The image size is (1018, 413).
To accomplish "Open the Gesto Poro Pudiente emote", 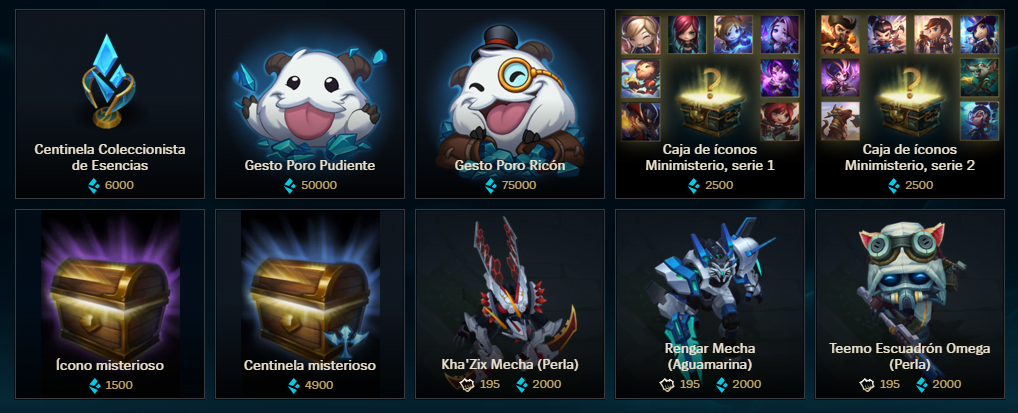I will [x=310, y=95].
